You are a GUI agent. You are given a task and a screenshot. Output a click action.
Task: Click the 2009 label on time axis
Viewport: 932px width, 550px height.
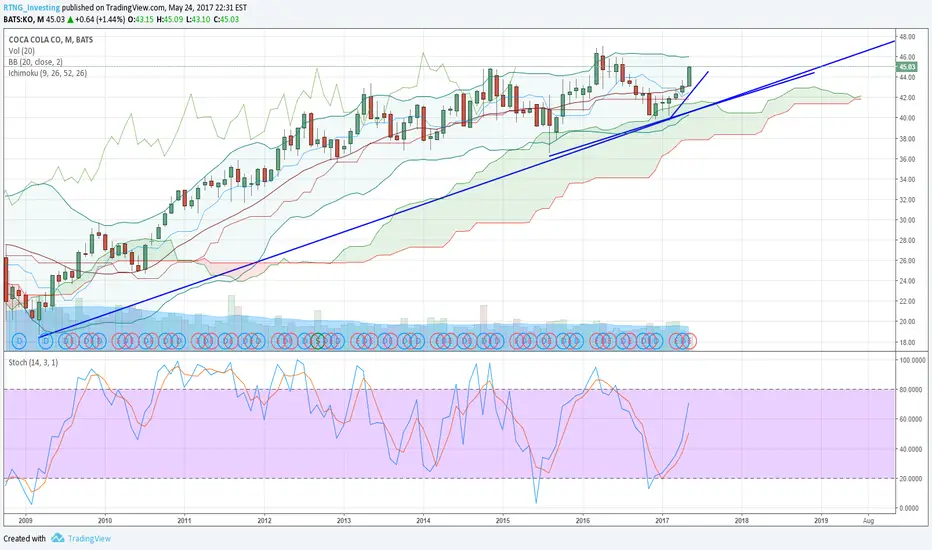click(x=26, y=521)
